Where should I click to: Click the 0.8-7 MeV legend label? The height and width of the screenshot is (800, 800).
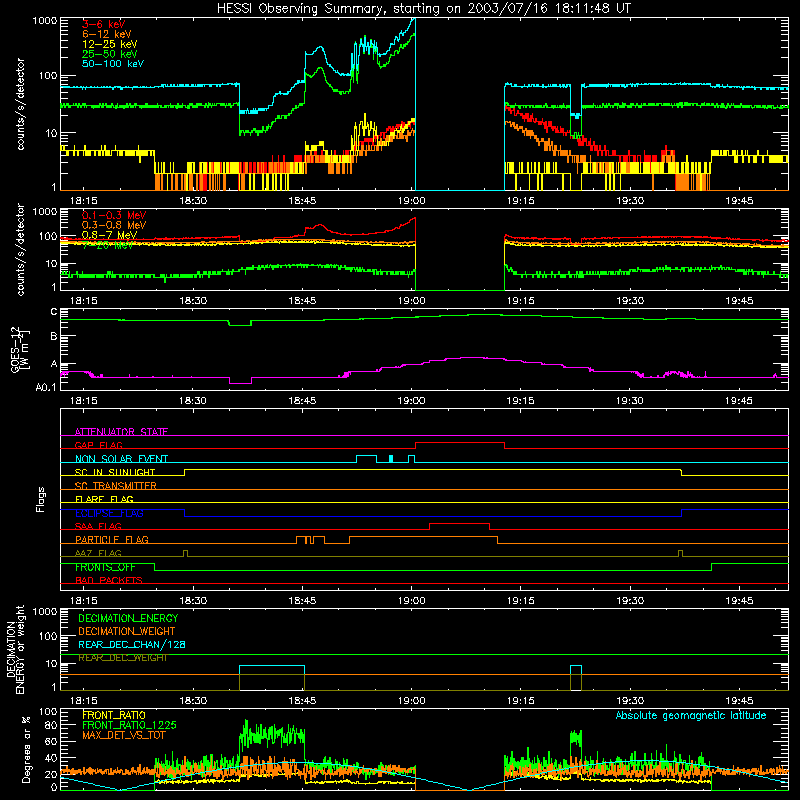coord(109,235)
